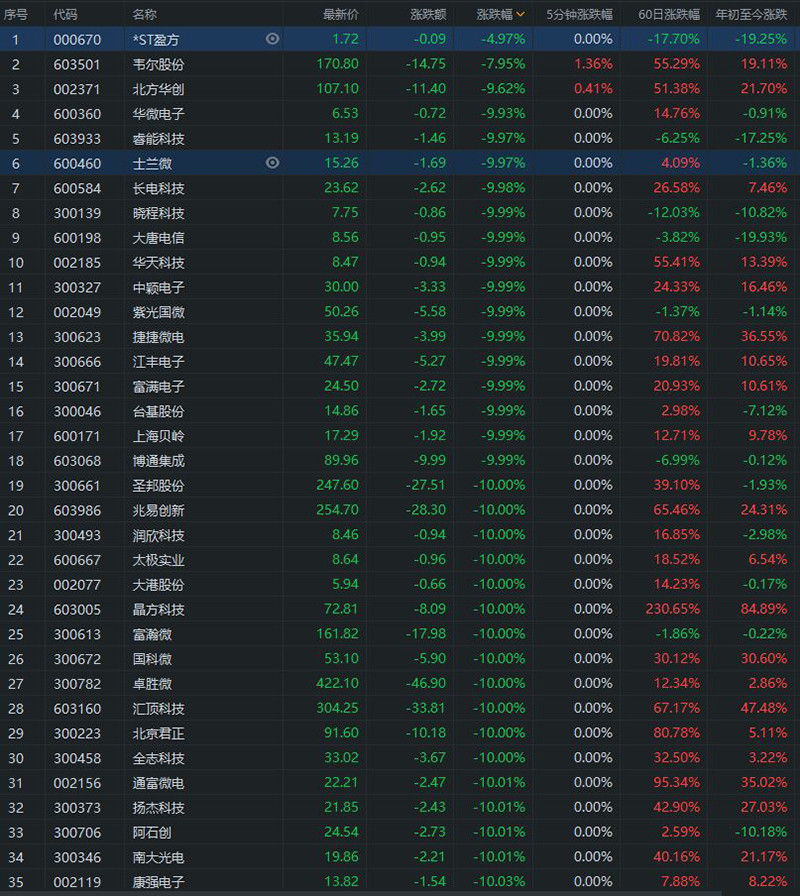The image size is (800, 896).
Task: Click change amount -11.40
Action: [426, 89]
